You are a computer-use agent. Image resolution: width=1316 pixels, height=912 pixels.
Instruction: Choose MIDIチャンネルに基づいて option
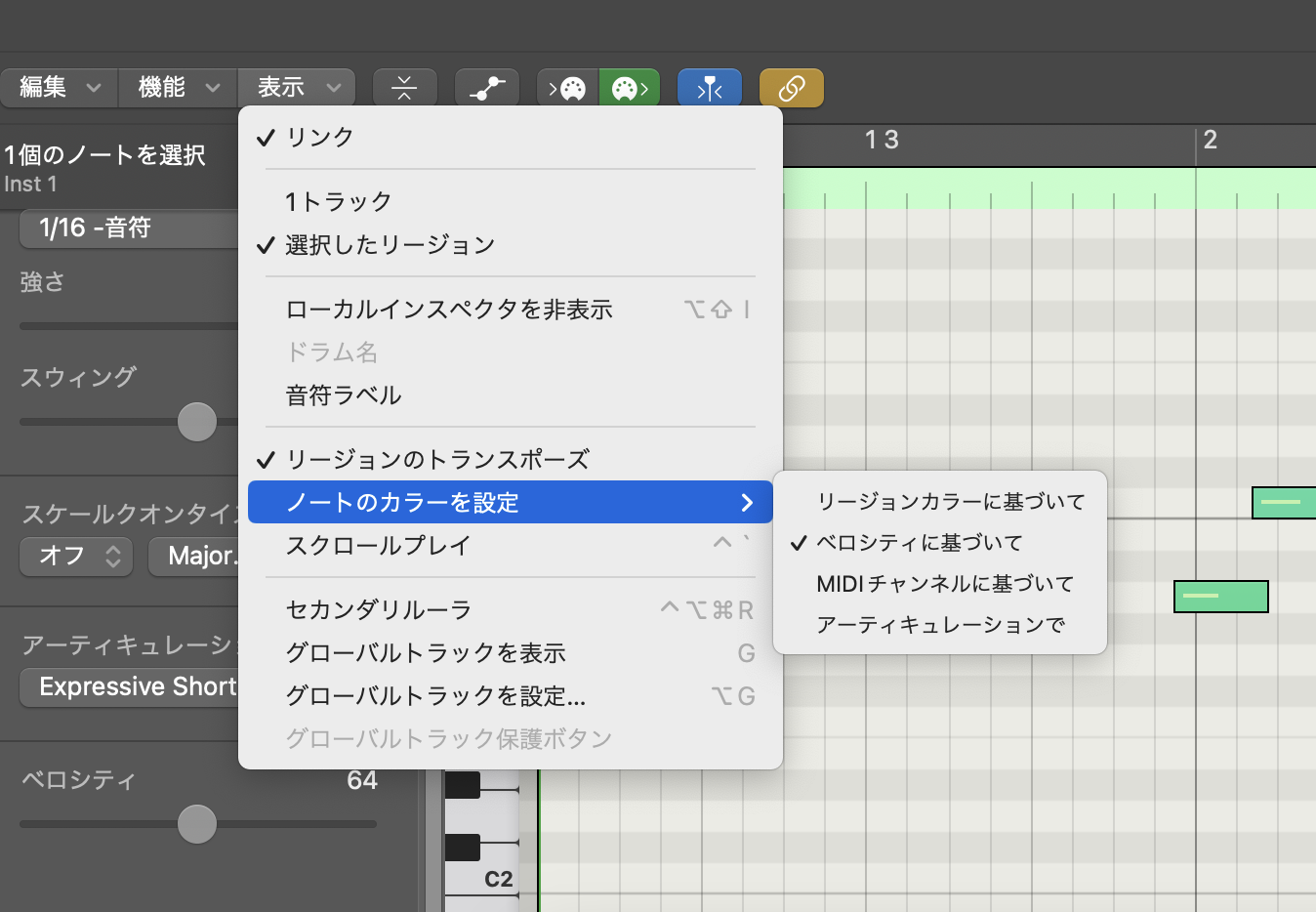pyautogui.click(x=944, y=584)
